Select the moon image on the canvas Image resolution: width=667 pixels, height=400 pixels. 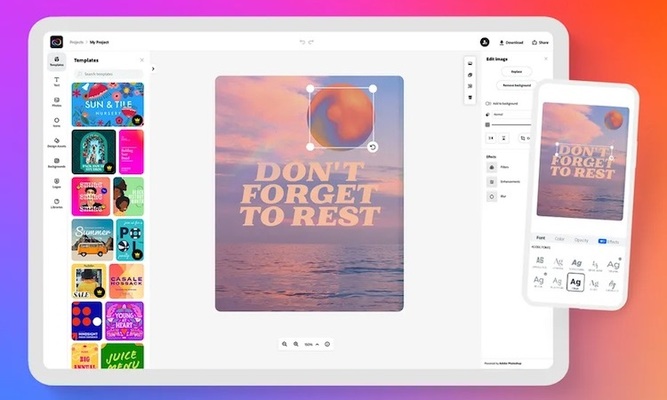341,117
